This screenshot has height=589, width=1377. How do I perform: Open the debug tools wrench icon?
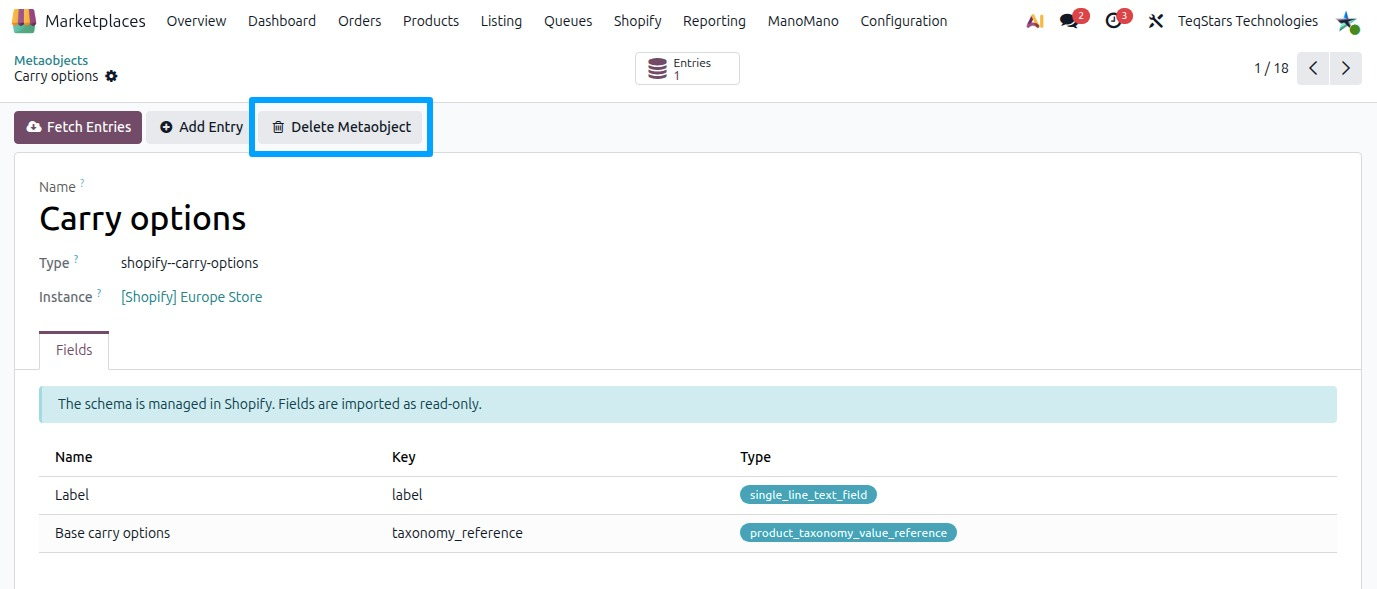[x=1156, y=21]
